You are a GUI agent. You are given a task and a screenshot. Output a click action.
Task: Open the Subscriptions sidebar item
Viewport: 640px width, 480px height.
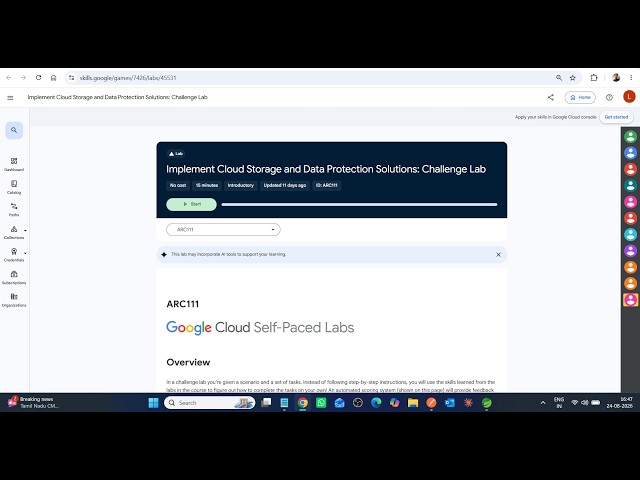coord(14,277)
